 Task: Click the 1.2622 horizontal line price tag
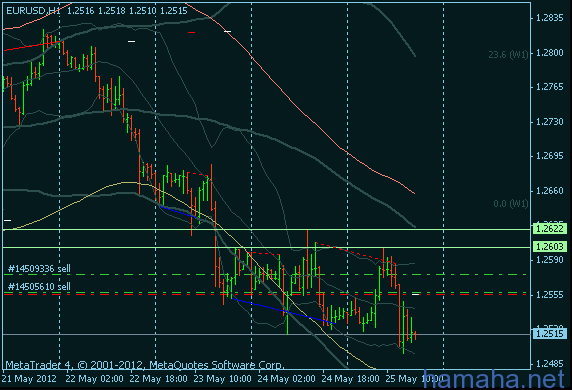[x=550, y=229]
